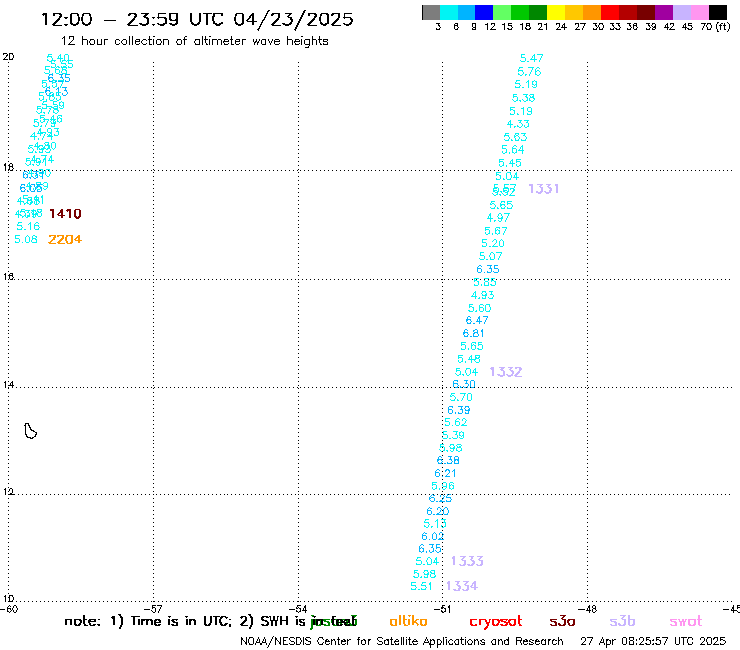Click the wave height value '5.16'
740x650 pixels.
coord(28,227)
